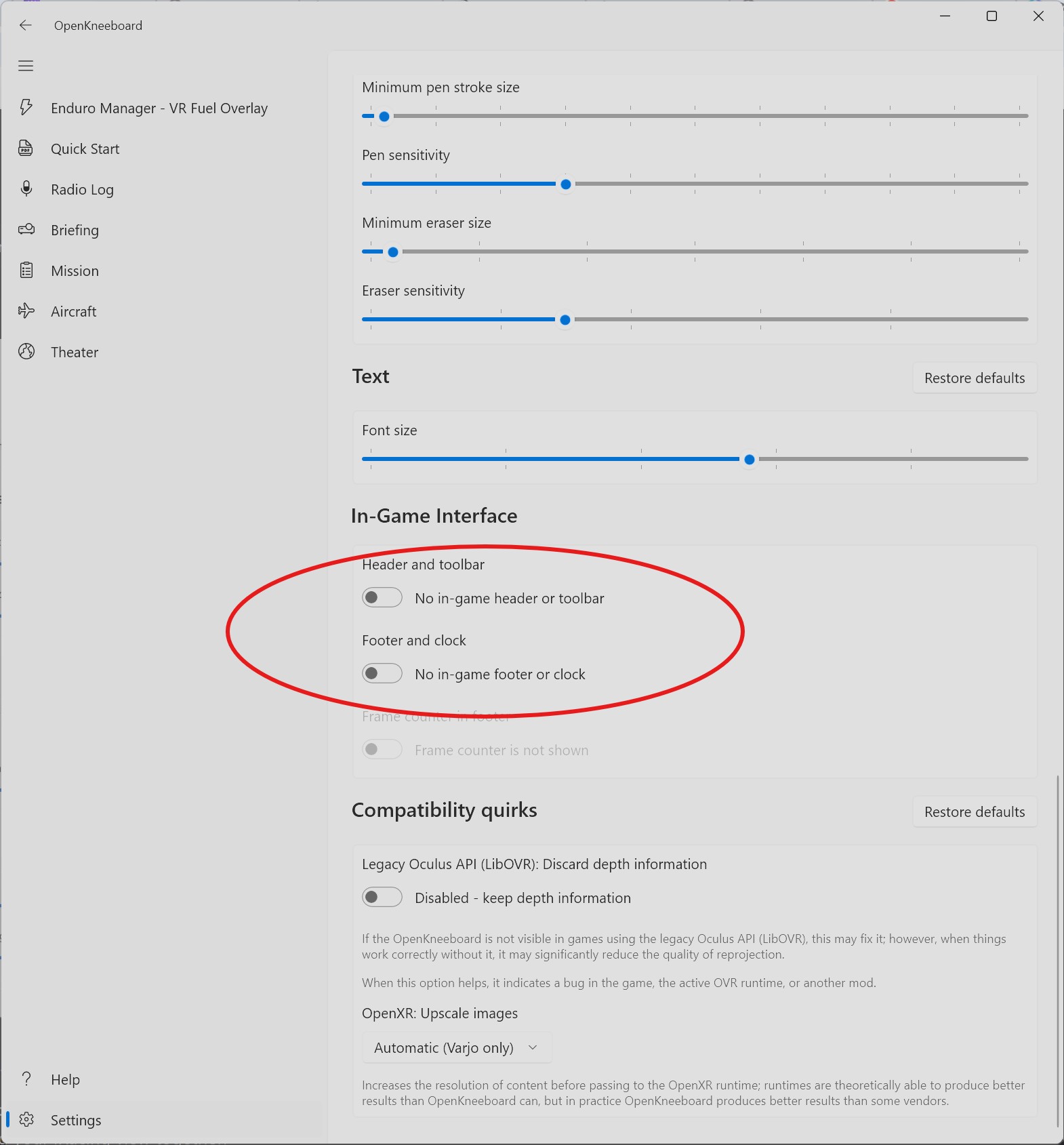Open the OpenXR Upscale images dropdown

[x=457, y=1047]
